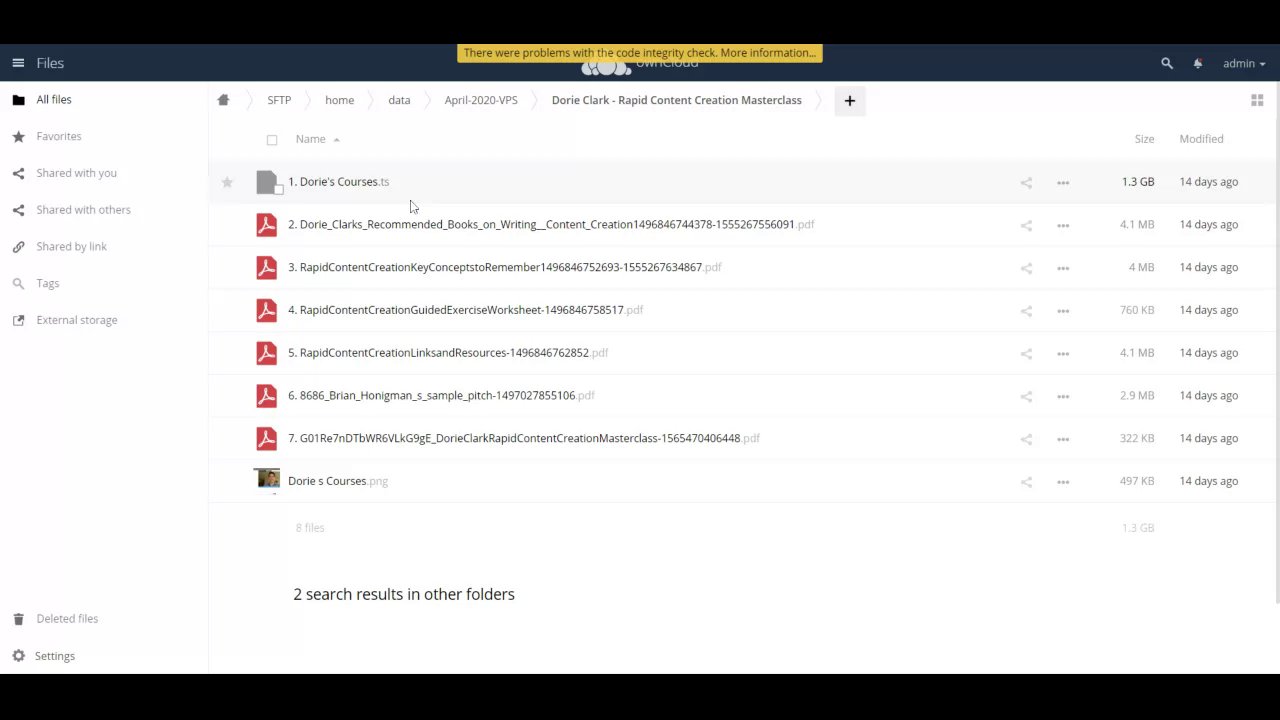Click code integrity check More information banner
Image resolution: width=1280 pixels, height=720 pixels.
click(x=640, y=53)
